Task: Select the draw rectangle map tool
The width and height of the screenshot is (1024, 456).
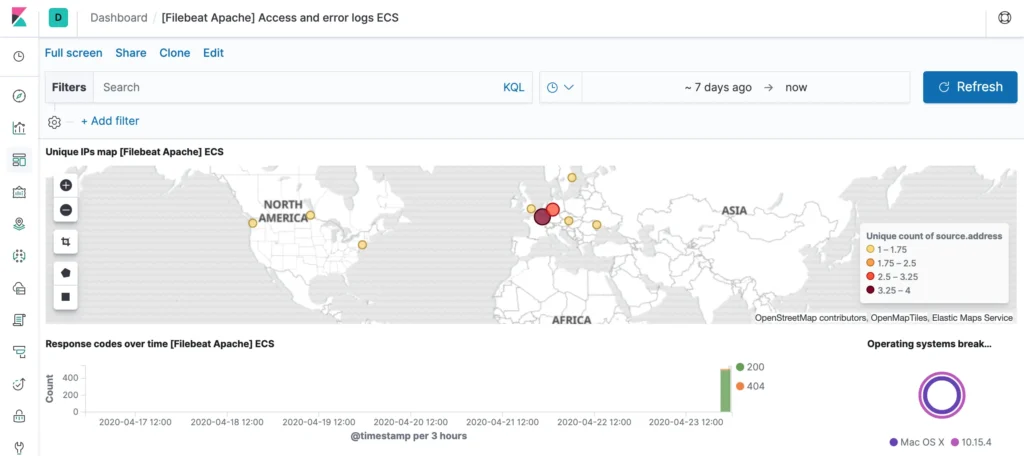Action: pyautogui.click(x=65, y=297)
